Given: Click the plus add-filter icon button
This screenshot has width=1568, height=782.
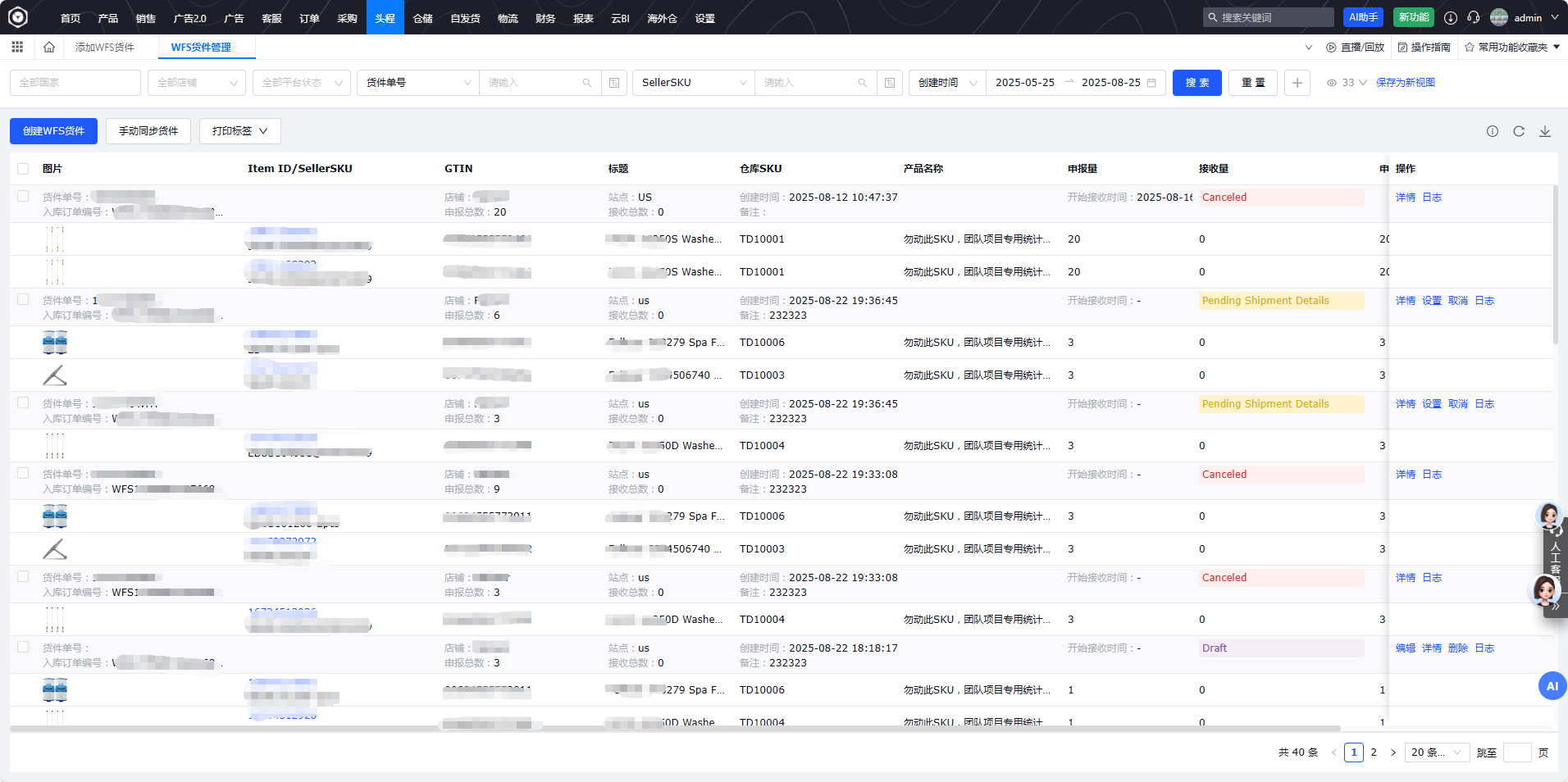Looking at the screenshot, I should pos(1297,83).
